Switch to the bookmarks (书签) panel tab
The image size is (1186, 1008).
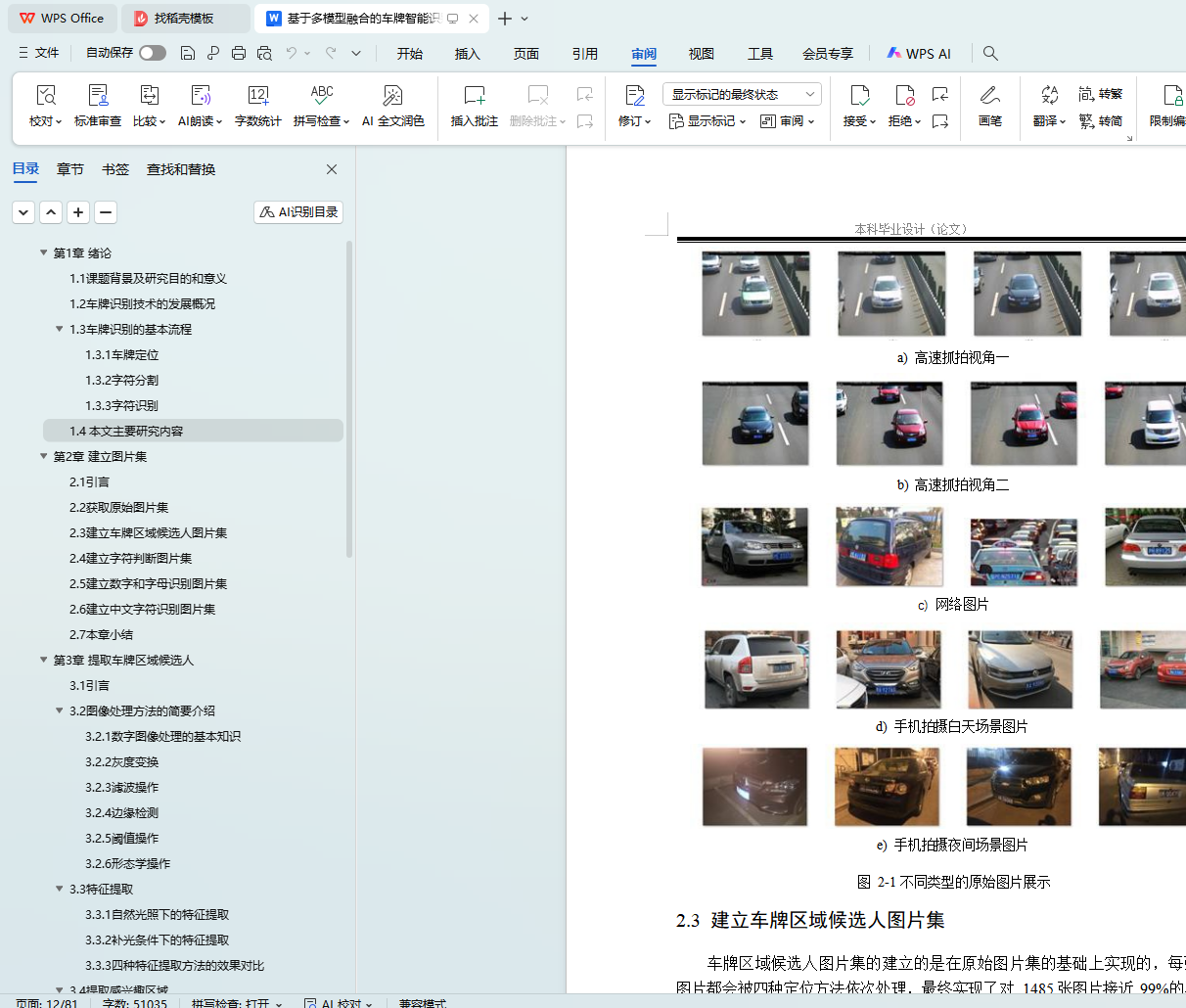[115, 169]
